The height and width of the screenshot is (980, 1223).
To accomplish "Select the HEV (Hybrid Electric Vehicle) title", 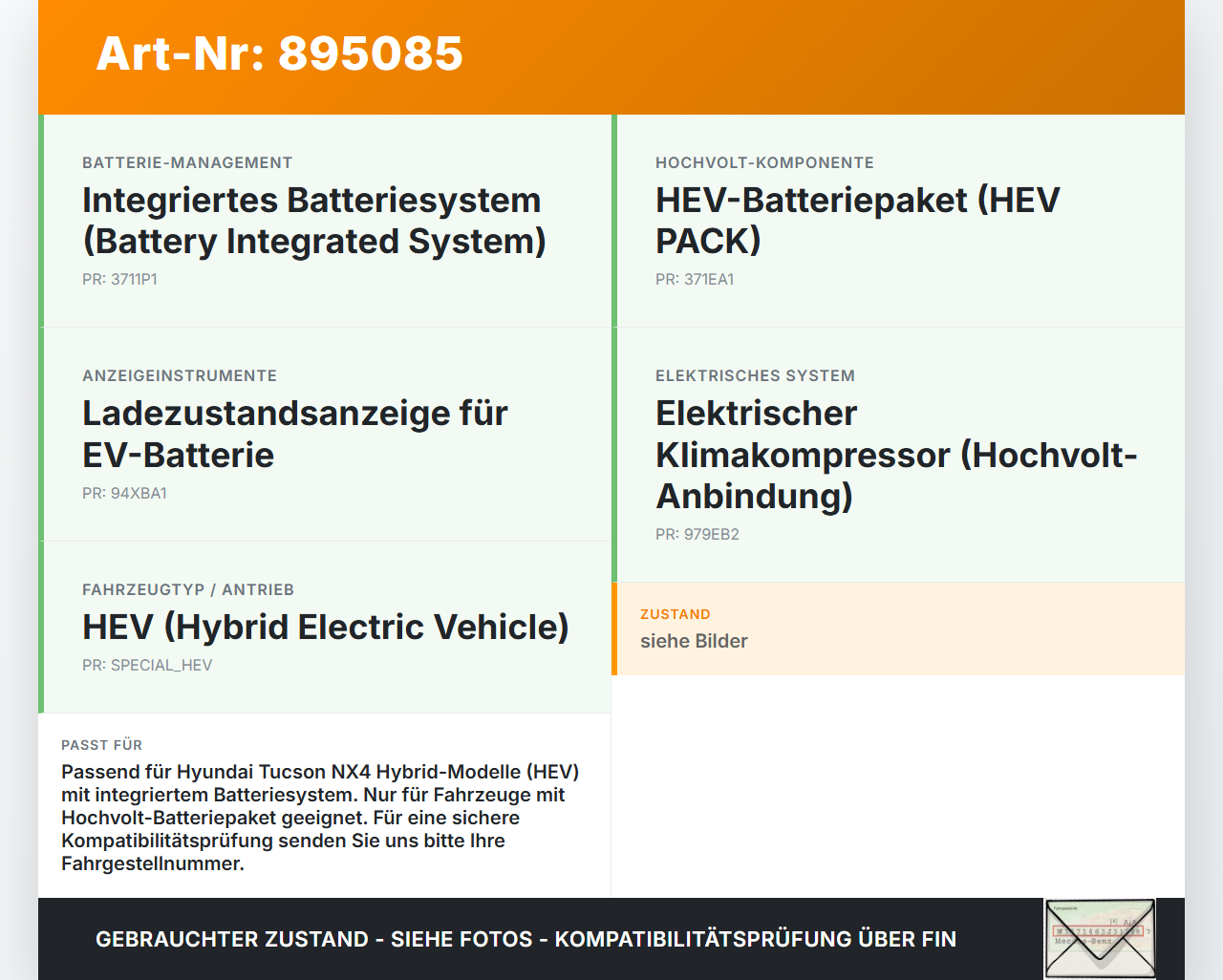I will click(x=325, y=628).
